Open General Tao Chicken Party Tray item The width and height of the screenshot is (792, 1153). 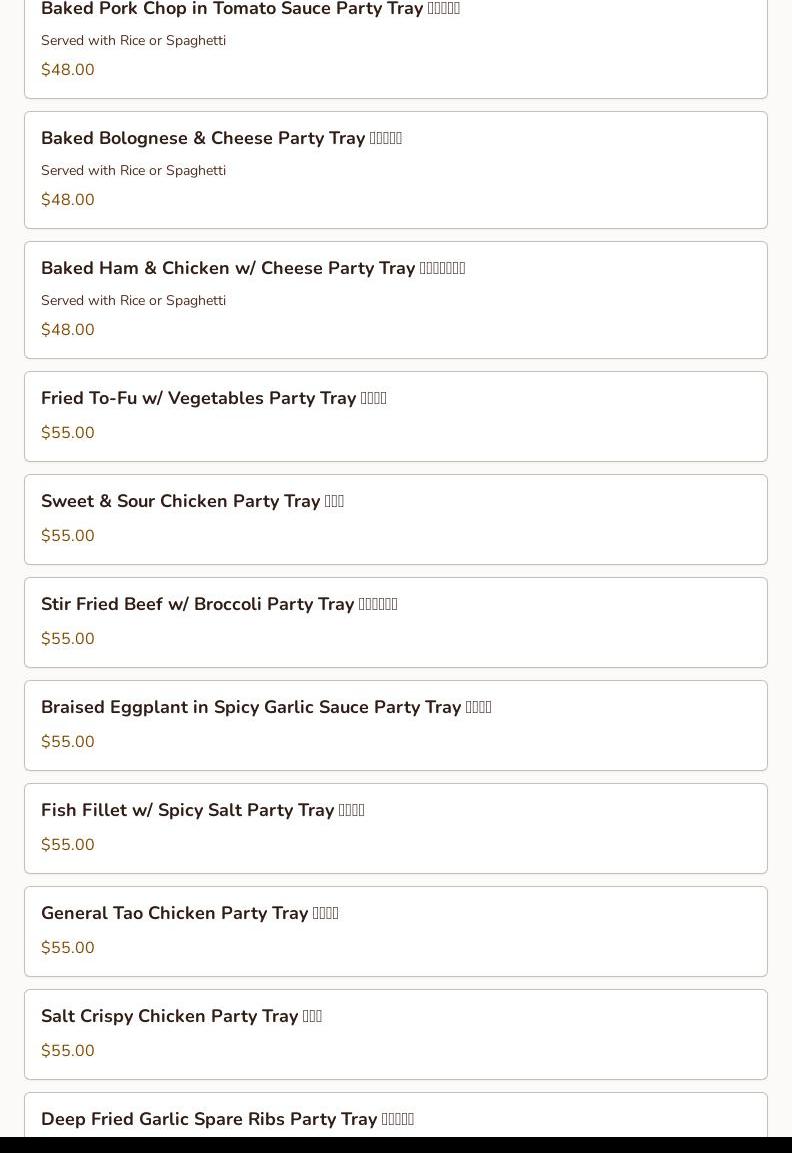[x=395, y=931]
